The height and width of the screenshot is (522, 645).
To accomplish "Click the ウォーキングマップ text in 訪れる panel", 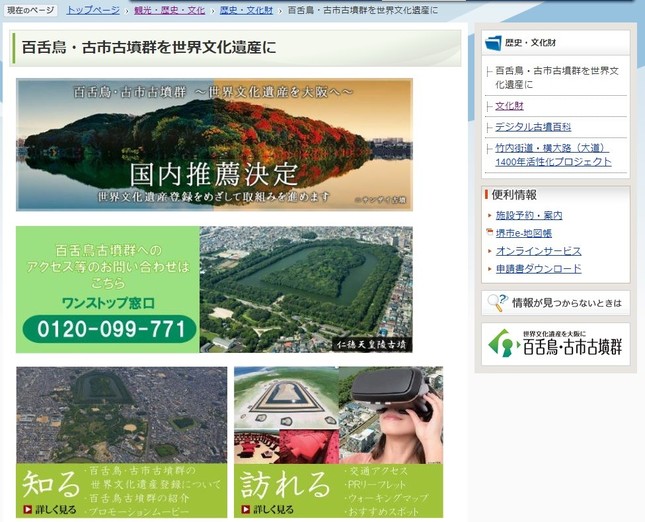I will [388, 498].
